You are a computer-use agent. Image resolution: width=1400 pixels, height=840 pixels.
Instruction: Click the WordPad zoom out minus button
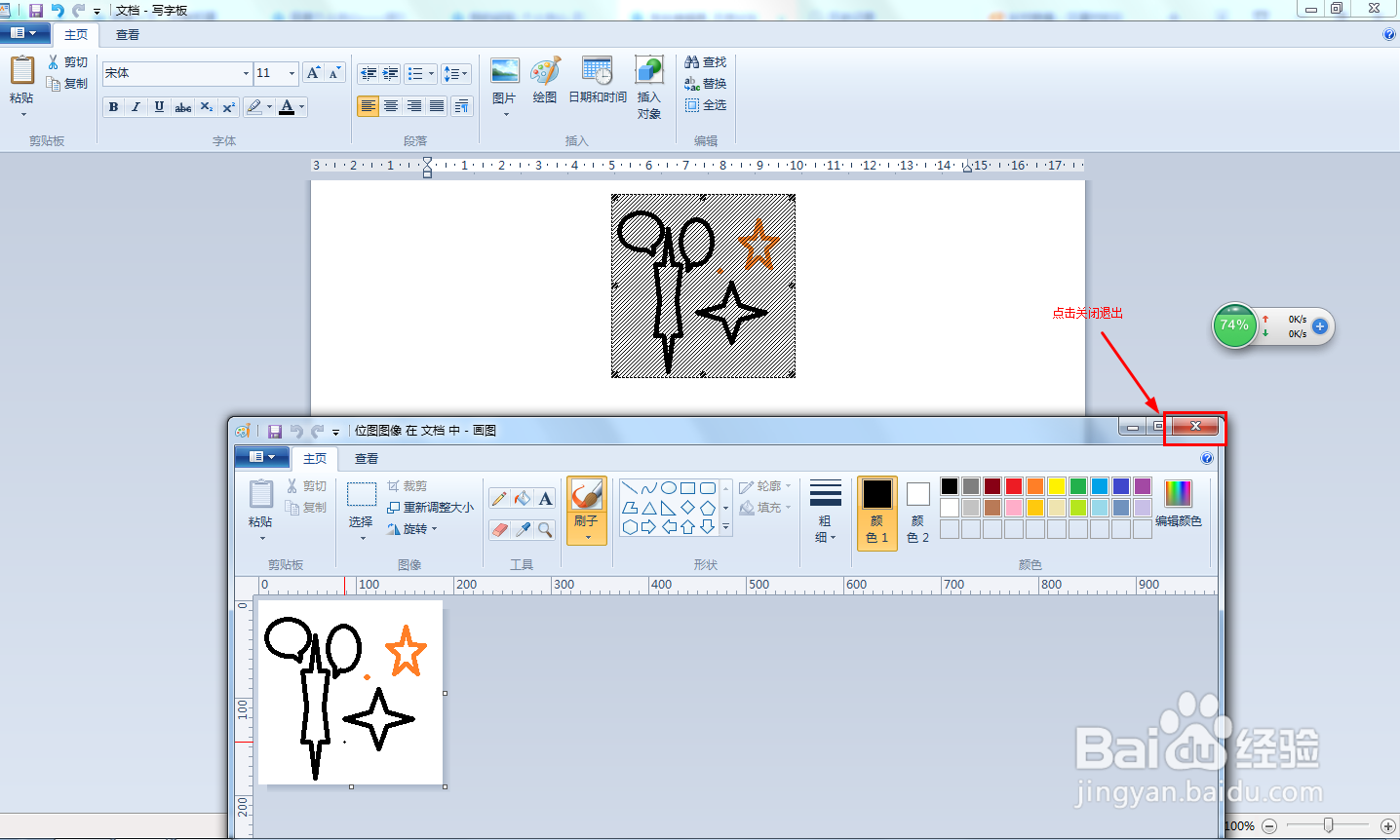coord(1269,826)
